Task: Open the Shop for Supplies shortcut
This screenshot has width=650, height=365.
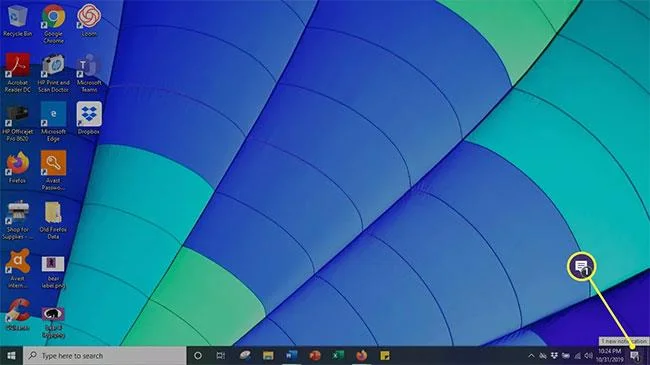Action: point(17,220)
